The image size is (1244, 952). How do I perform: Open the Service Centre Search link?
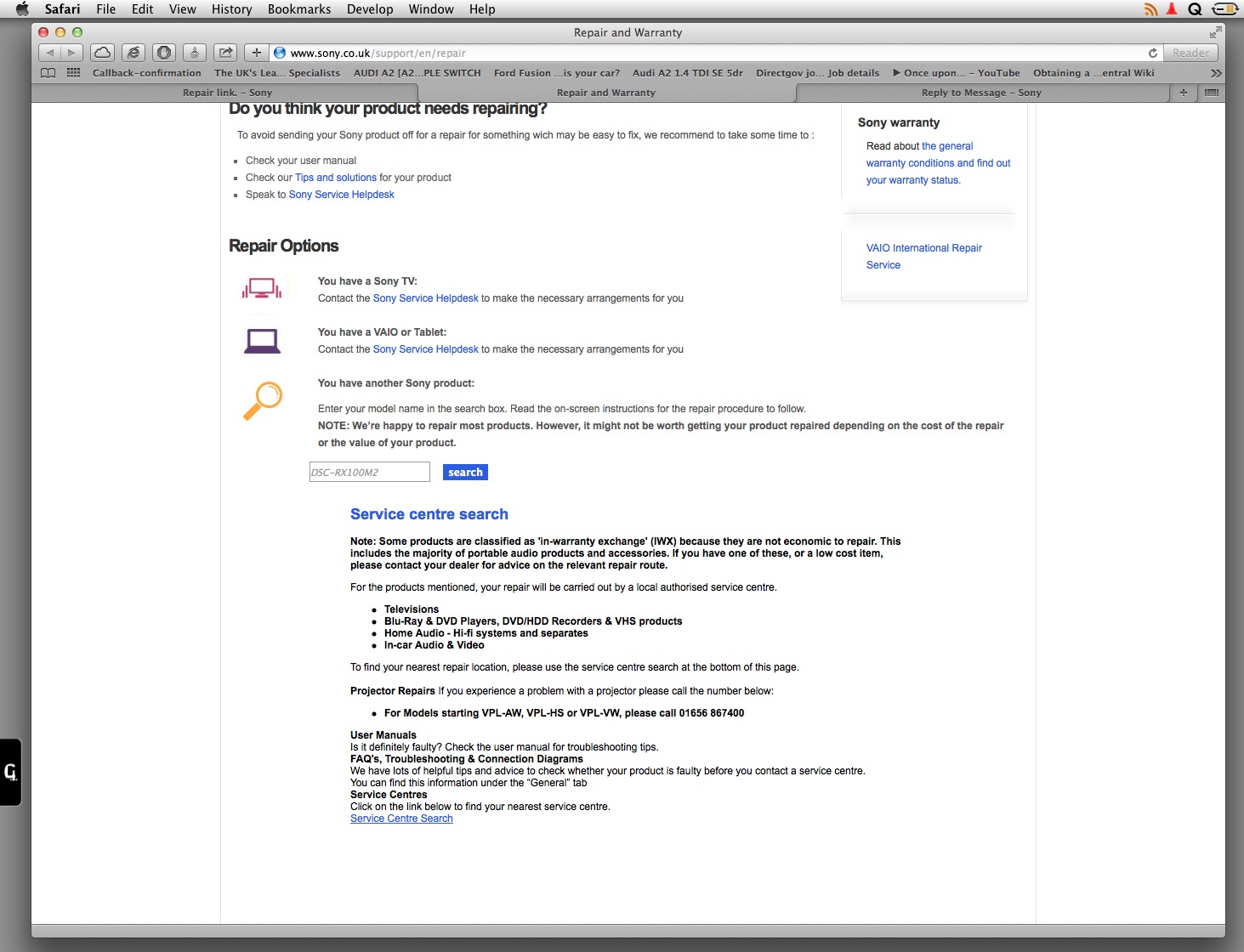pyautogui.click(x=401, y=819)
